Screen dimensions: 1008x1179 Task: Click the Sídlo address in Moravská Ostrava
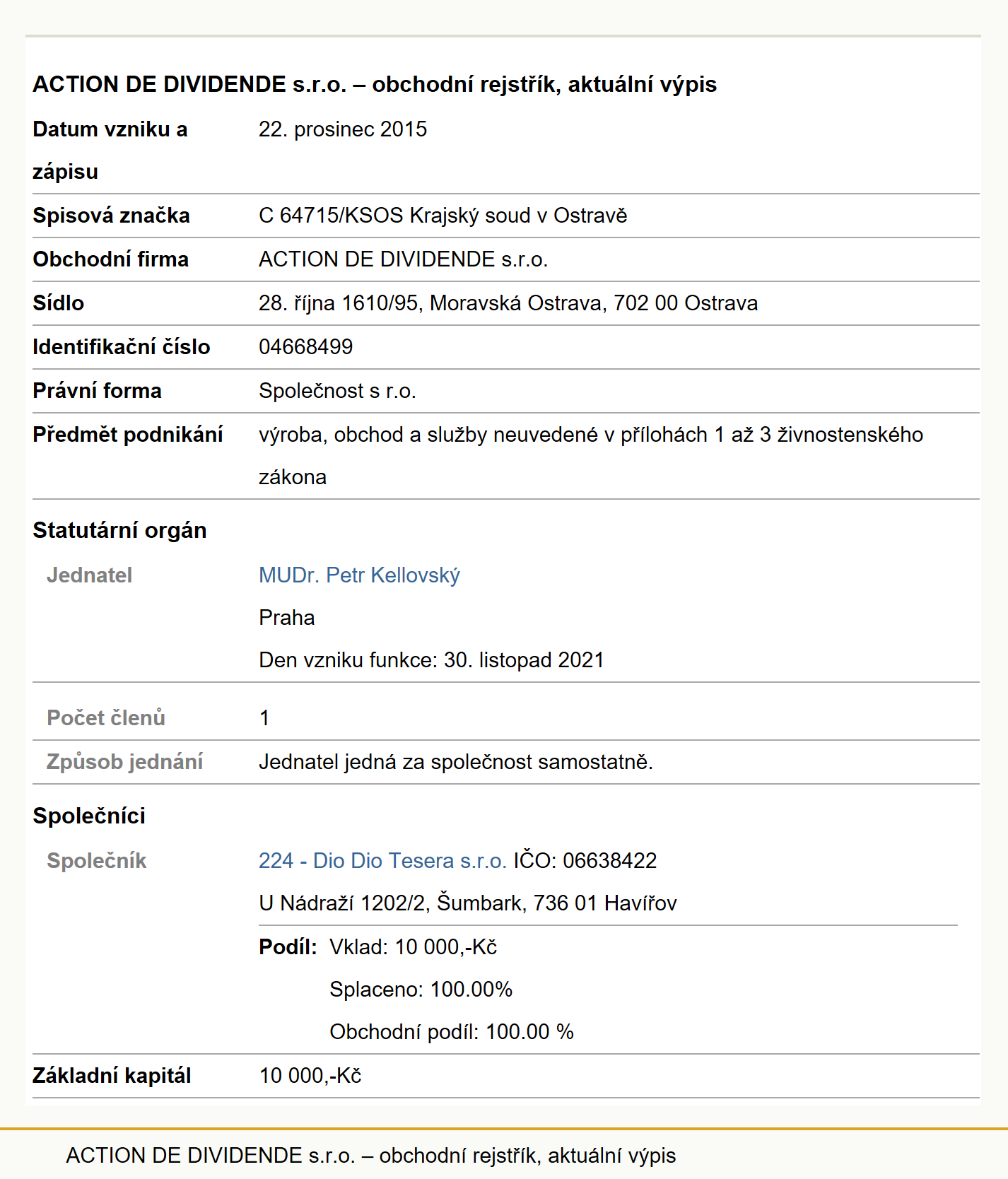pos(508,303)
